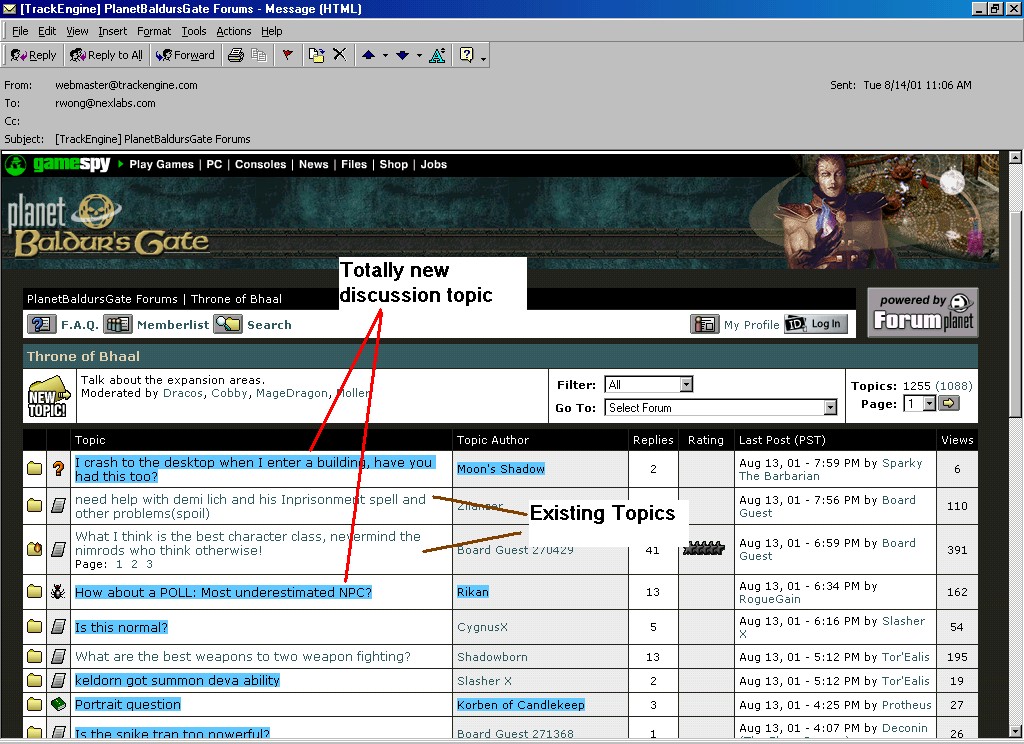Open the Files link in GameSpy bar
1024x744 pixels.
354,165
